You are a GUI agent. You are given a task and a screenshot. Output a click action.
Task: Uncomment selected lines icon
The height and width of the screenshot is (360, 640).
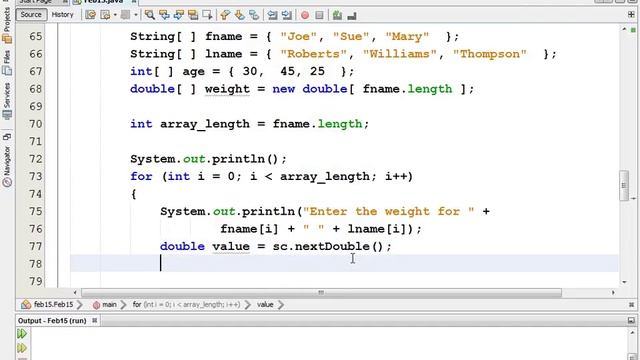(352, 15)
